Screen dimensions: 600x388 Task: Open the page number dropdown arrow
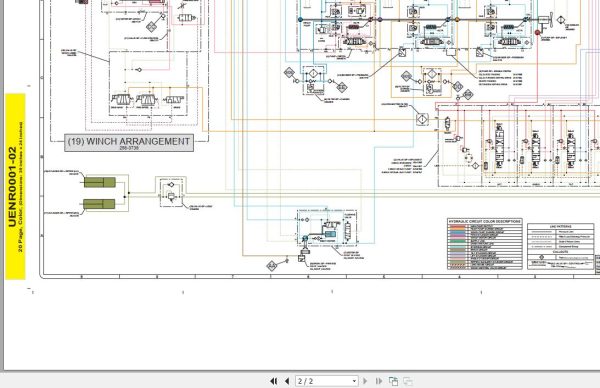[354, 381]
